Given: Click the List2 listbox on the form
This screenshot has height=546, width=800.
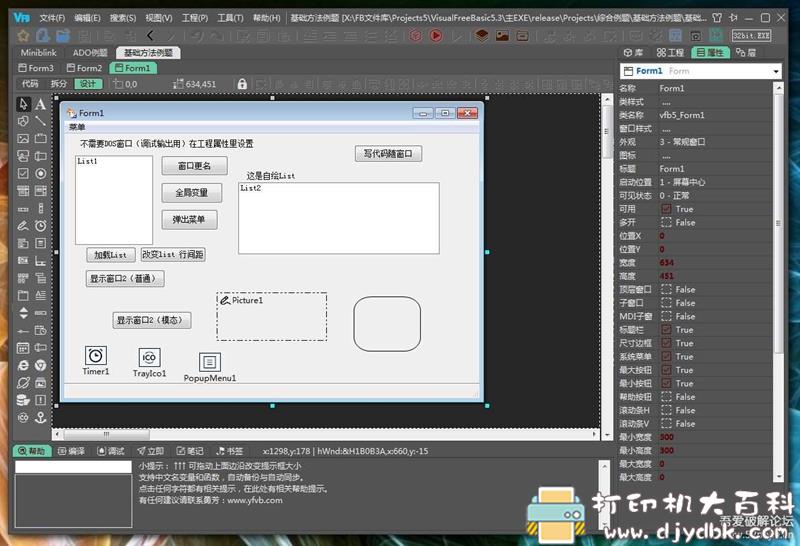Looking at the screenshot, I should pos(339,218).
